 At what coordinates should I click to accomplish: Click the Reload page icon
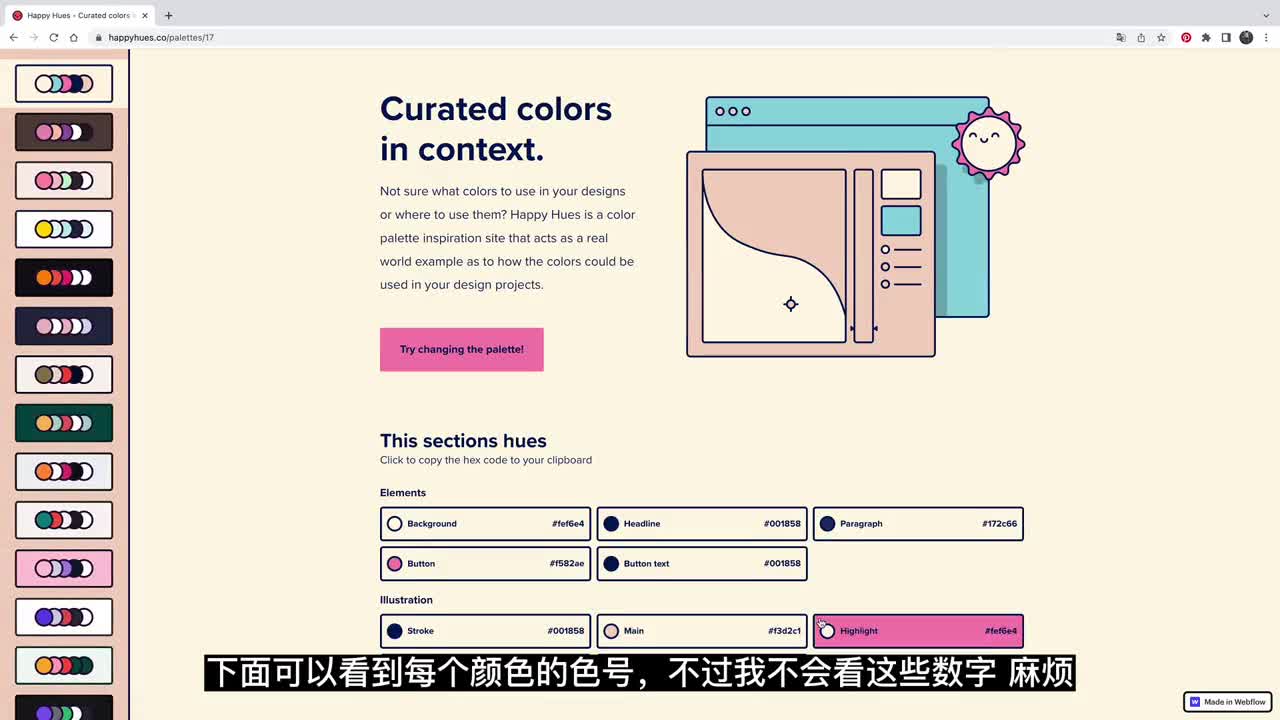pyautogui.click(x=53, y=37)
